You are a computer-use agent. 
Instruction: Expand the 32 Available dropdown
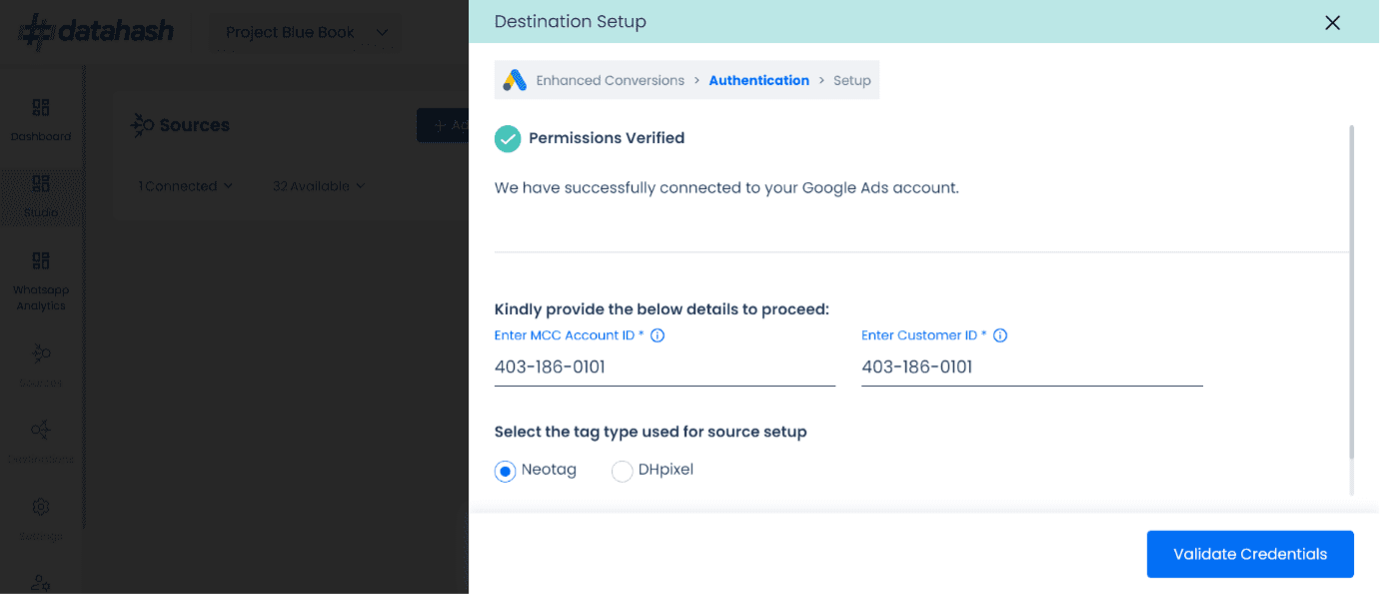(319, 187)
